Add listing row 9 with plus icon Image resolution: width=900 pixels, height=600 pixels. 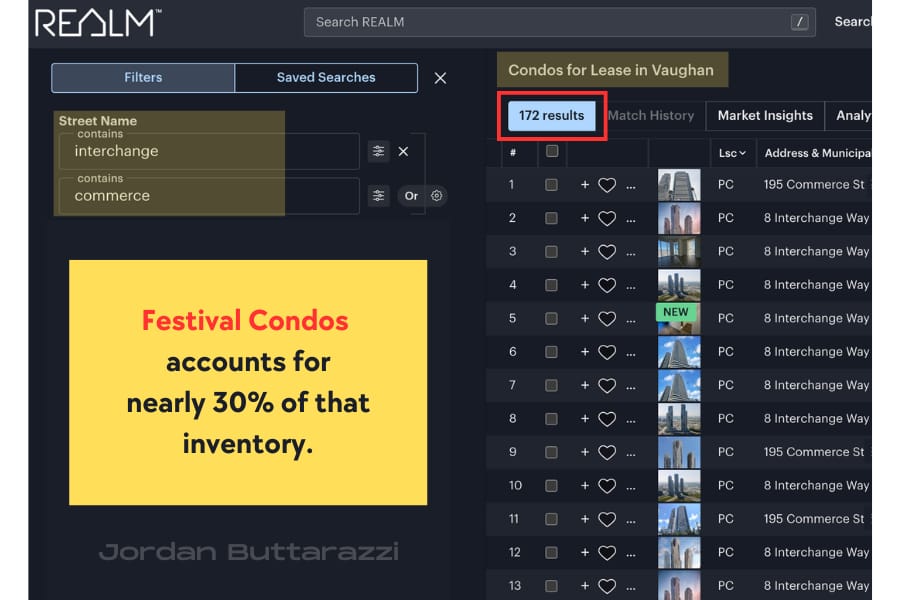point(585,452)
